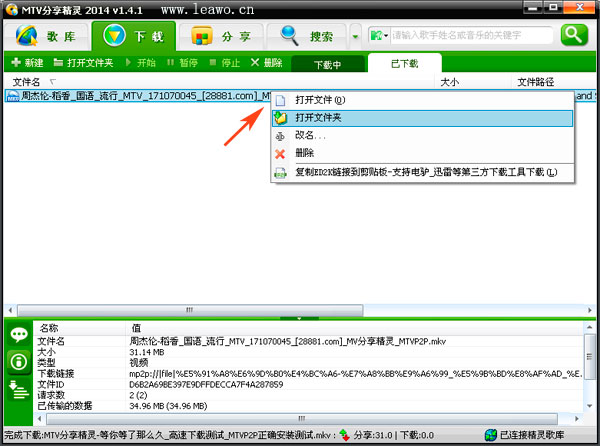This screenshot has height=446, width=600.
Task: Open the 搜索 search tab
Action: 307,36
